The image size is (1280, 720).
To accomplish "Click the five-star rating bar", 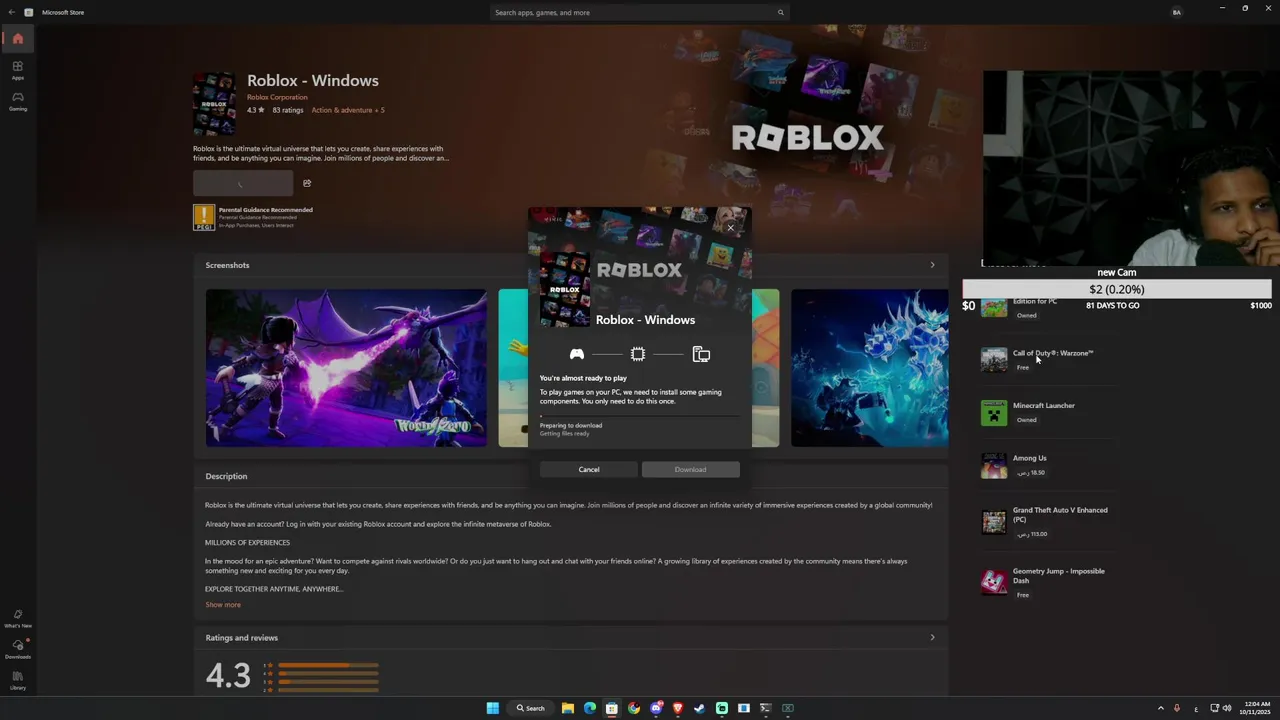I will (328, 665).
